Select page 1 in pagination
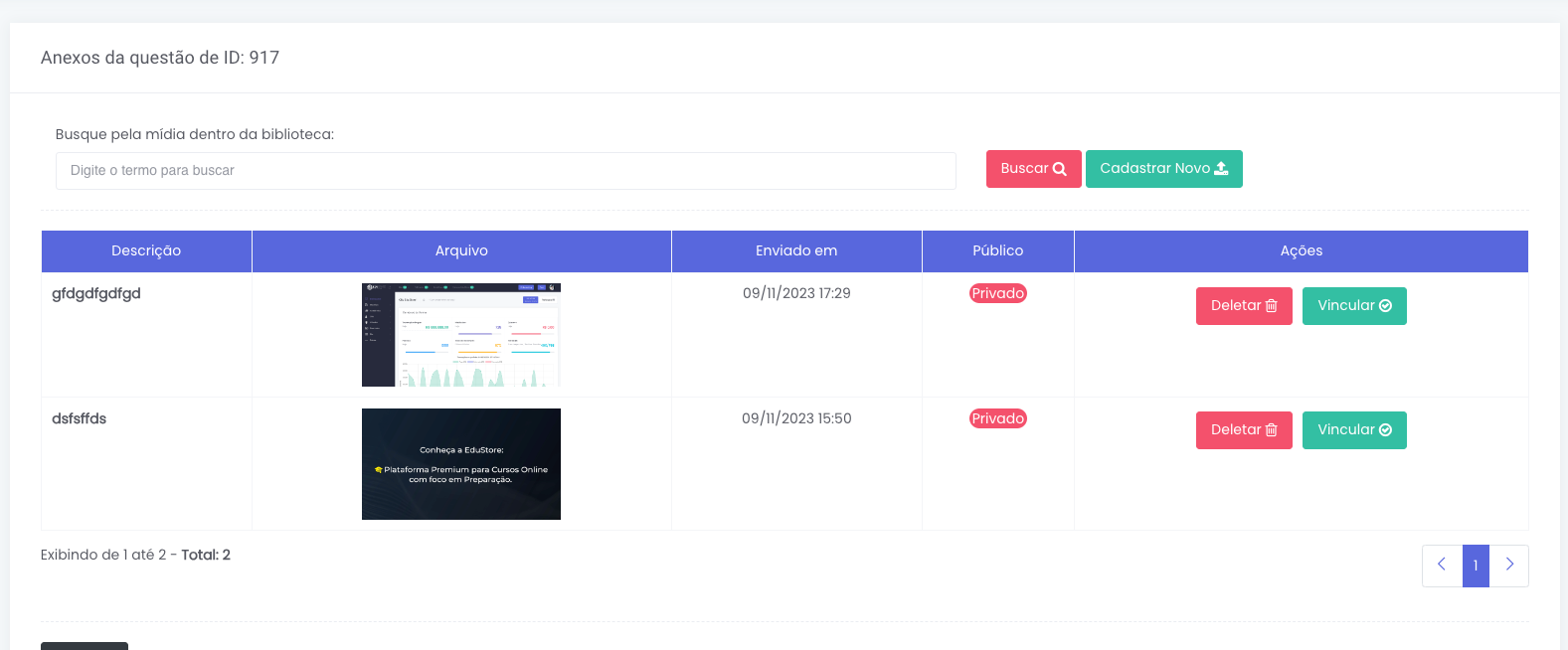The image size is (1568, 650). point(1476,566)
